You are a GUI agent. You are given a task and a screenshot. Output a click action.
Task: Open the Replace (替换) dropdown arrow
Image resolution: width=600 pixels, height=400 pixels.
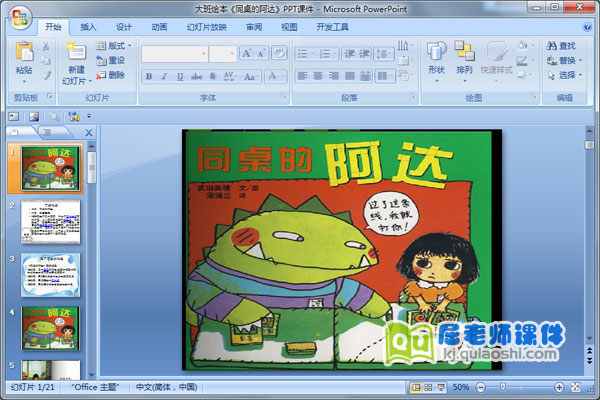pyautogui.click(x=580, y=60)
